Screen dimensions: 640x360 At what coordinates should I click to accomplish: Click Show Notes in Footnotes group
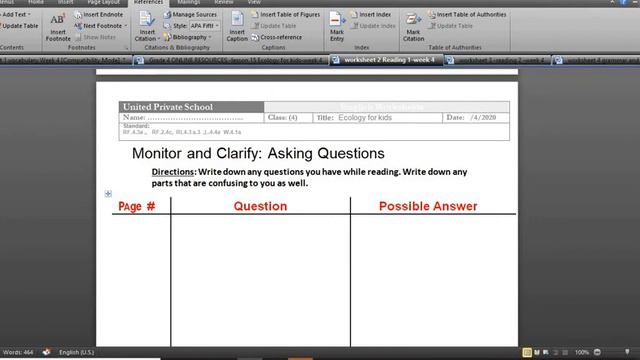tap(96, 37)
